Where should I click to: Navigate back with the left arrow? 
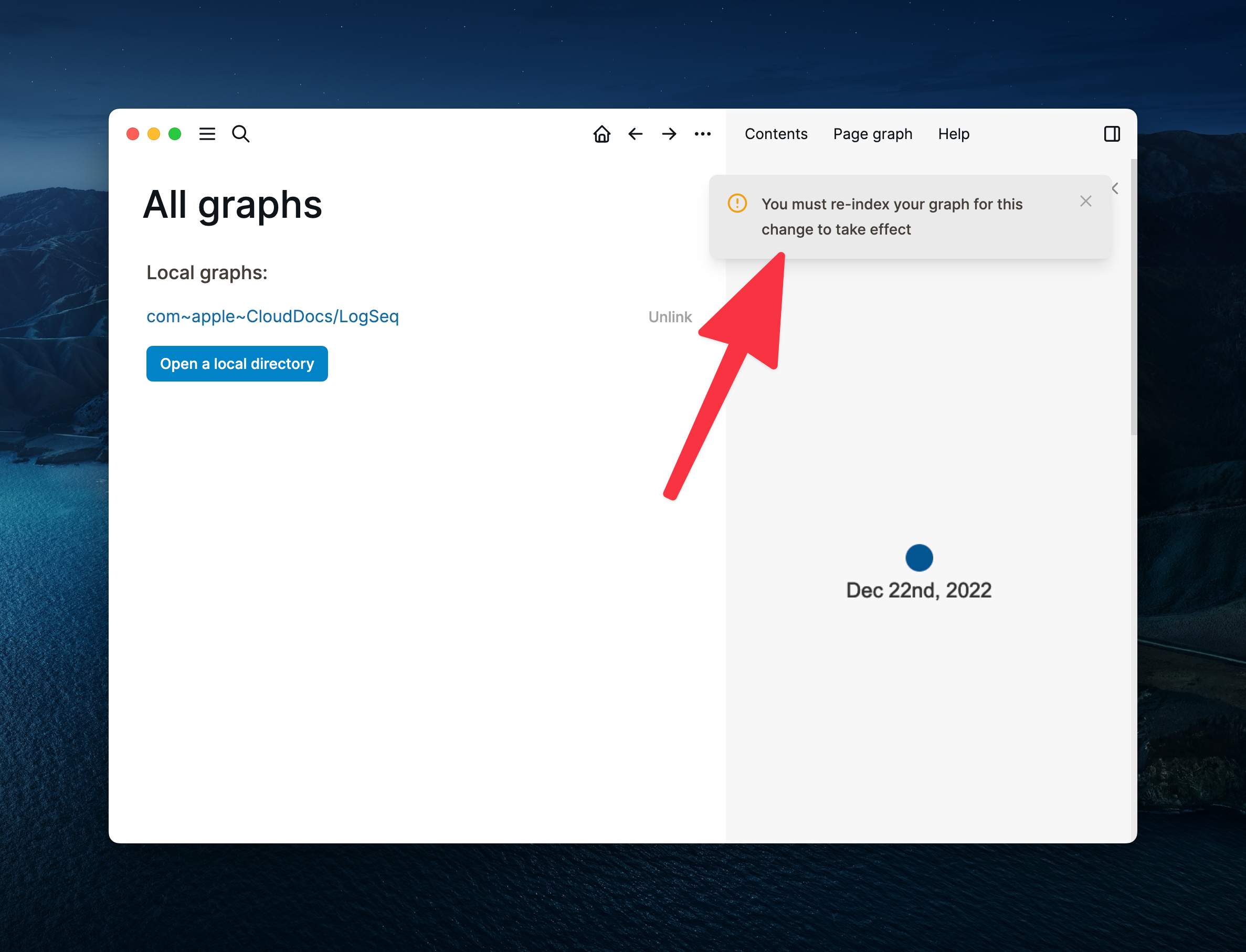tap(635, 134)
